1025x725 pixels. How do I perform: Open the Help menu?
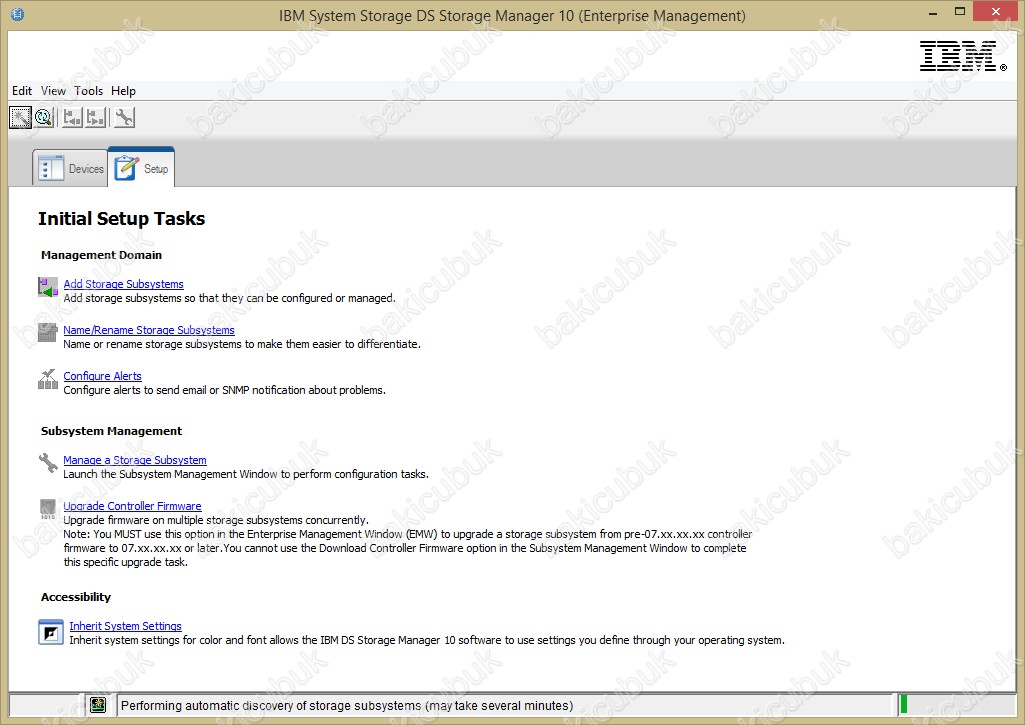[x=123, y=91]
